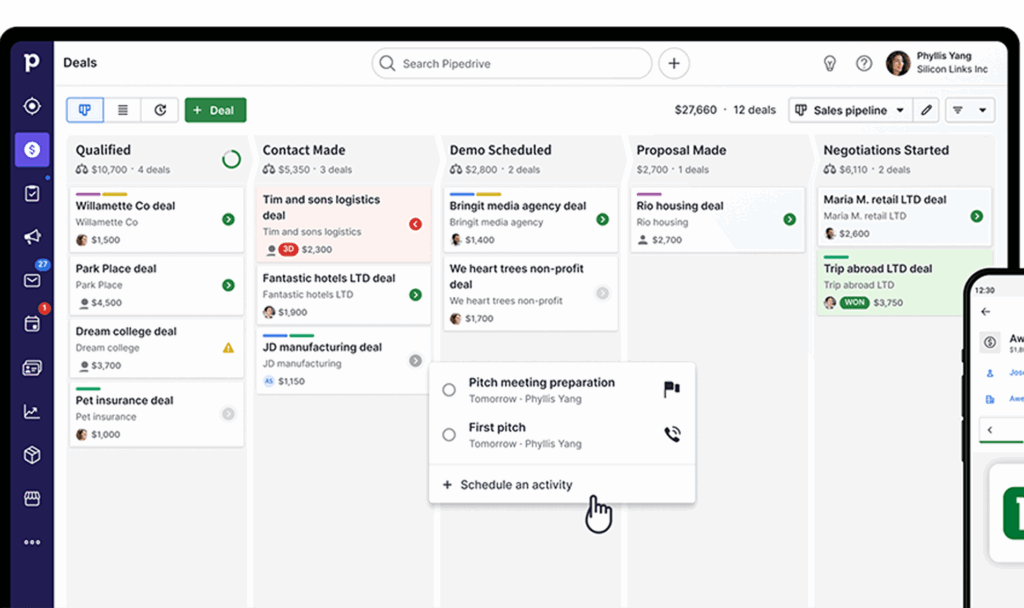This screenshot has width=1024, height=608.
Task: Open Trip abroad LTD deal card
Action: pos(904,283)
